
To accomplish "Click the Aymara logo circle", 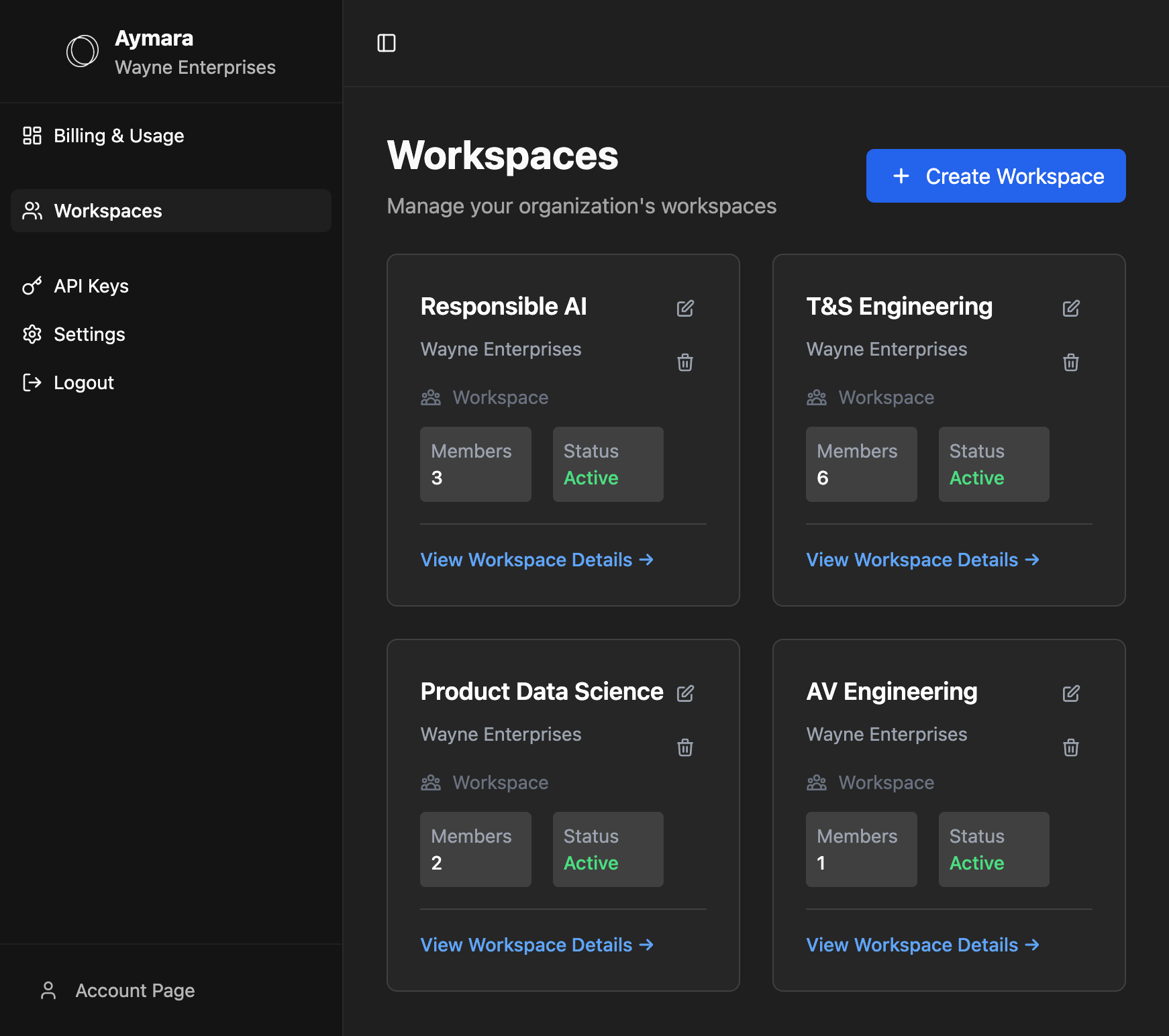I will pyautogui.click(x=83, y=51).
